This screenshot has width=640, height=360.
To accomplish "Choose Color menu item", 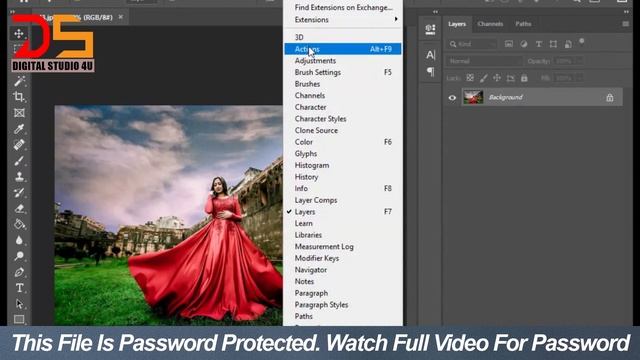I will tap(342, 142).
